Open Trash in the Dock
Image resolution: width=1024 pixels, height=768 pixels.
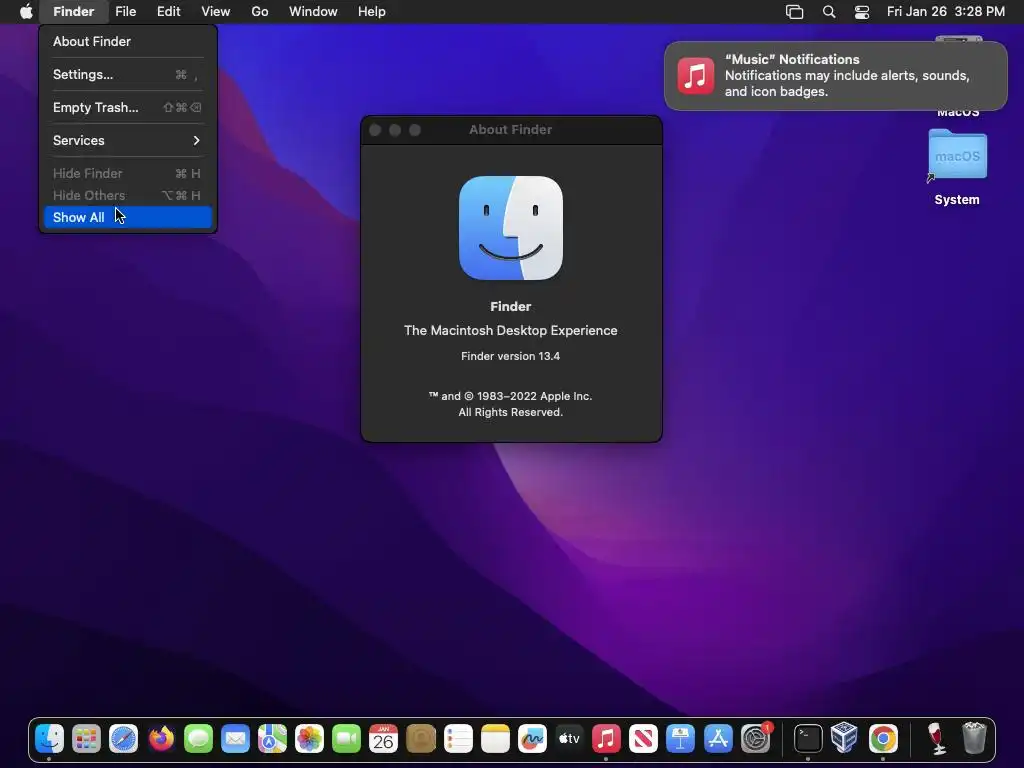click(x=974, y=739)
